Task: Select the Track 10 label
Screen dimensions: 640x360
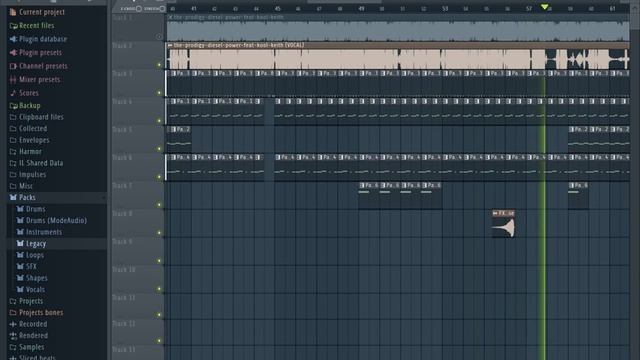Action: pyautogui.click(x=124, y=270)
